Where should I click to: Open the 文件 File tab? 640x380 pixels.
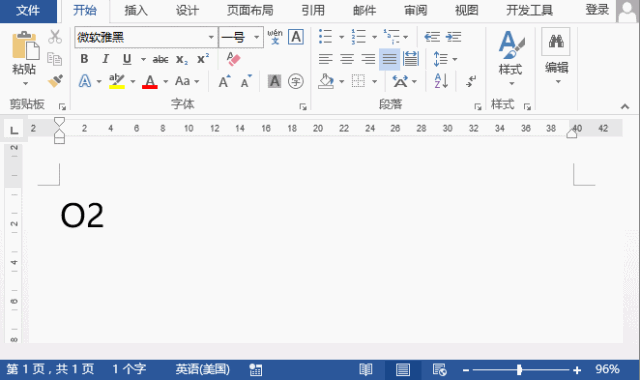[28, 11]
